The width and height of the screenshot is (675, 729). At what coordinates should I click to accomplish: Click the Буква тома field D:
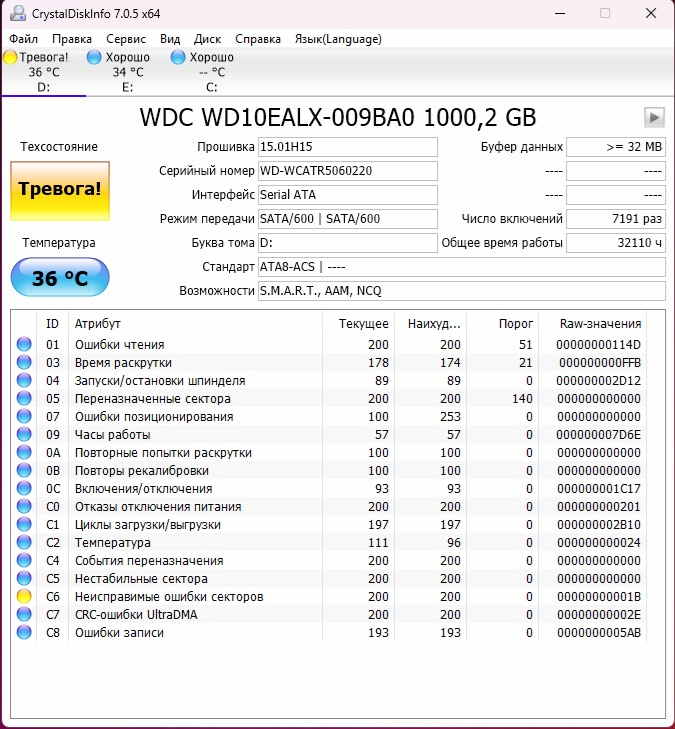click(348, 243)
